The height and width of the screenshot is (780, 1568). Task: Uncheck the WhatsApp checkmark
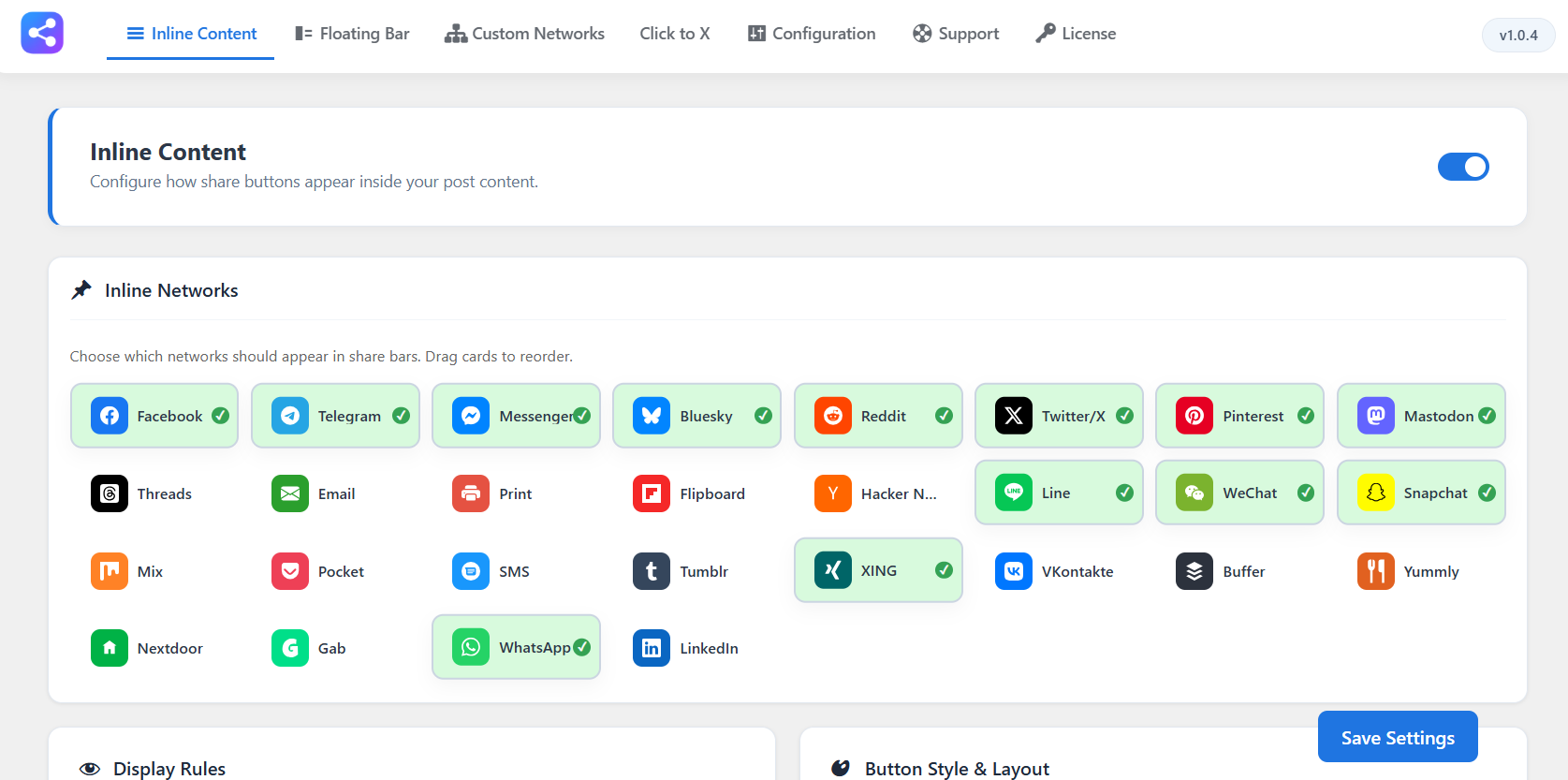point(582,647)
